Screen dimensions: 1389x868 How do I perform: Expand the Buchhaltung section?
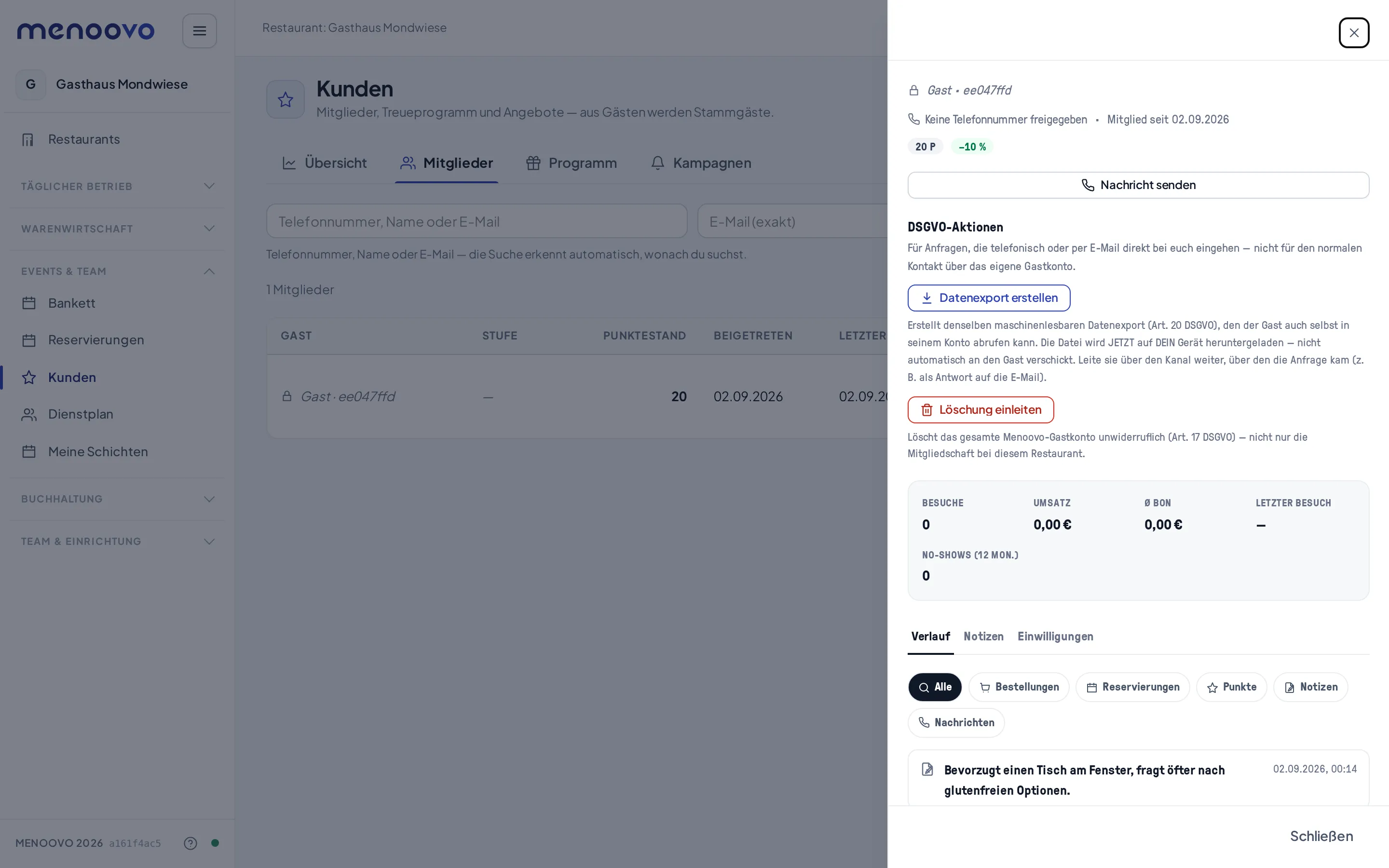click(x=117, y=499)
